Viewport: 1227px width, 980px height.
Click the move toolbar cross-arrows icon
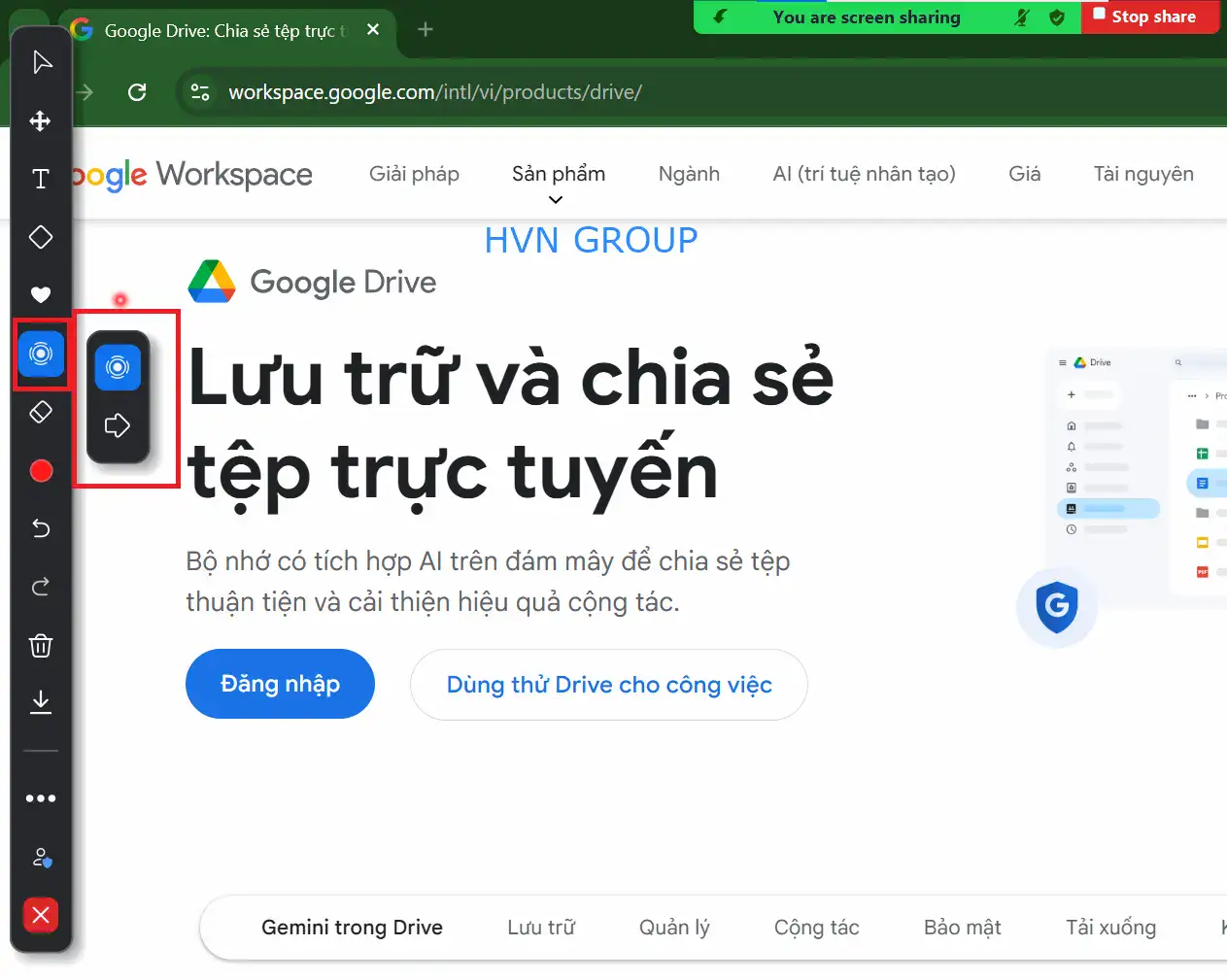(41, 121)
